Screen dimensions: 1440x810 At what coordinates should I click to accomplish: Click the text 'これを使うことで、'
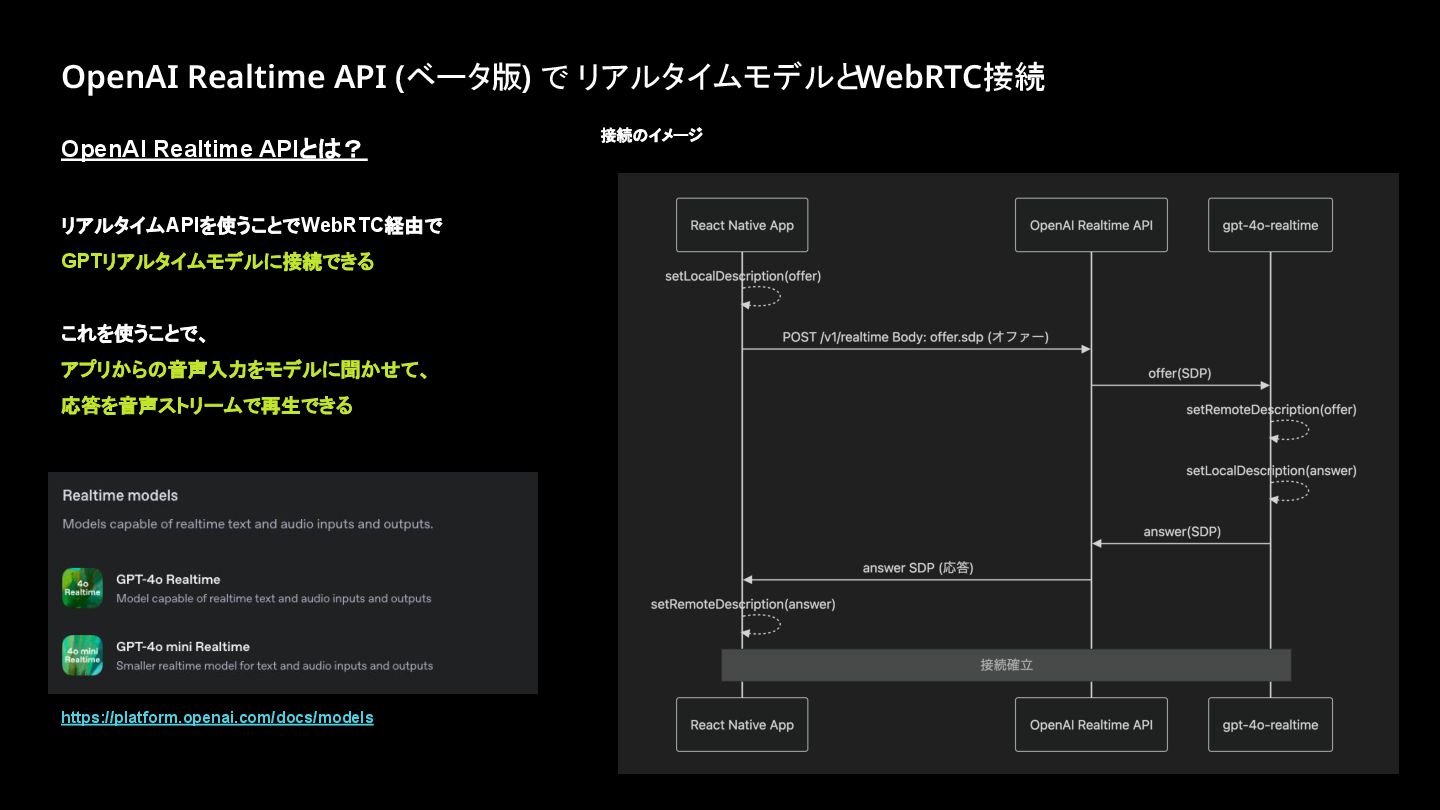coord(134,334)
